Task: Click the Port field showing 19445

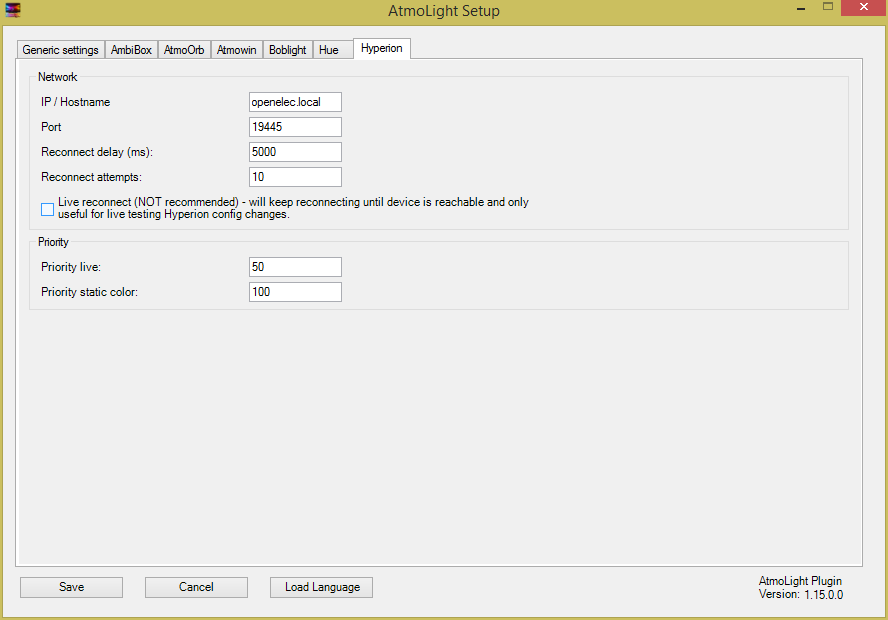Action: [295, 127]
